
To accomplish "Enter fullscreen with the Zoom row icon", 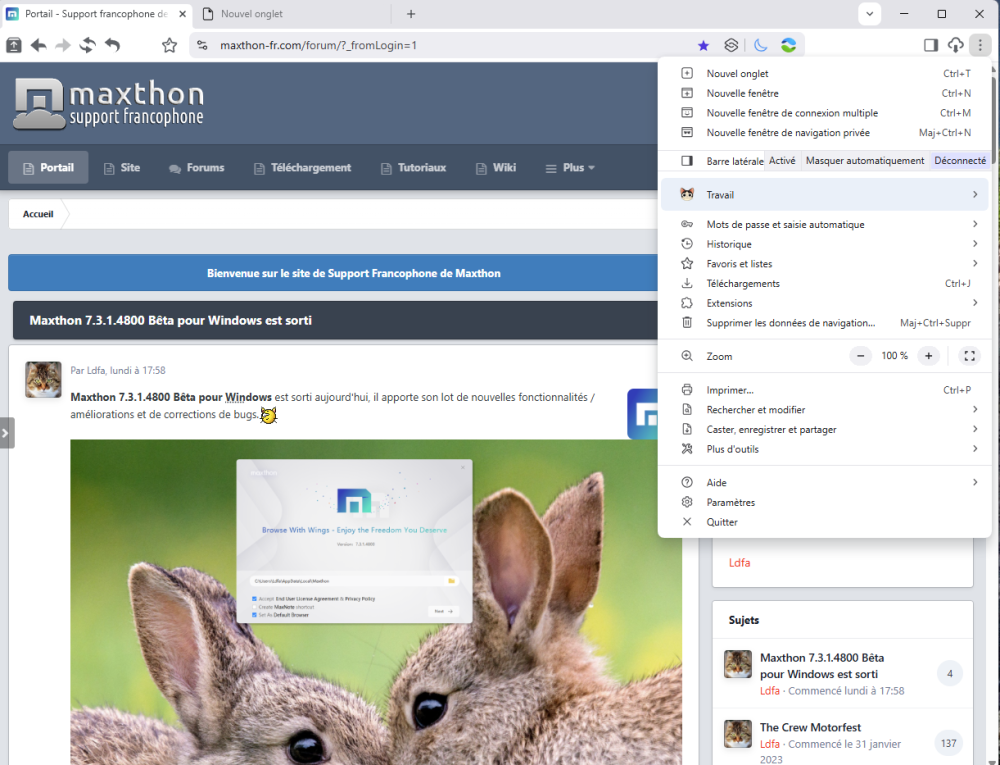I will [x=968, y=356].
